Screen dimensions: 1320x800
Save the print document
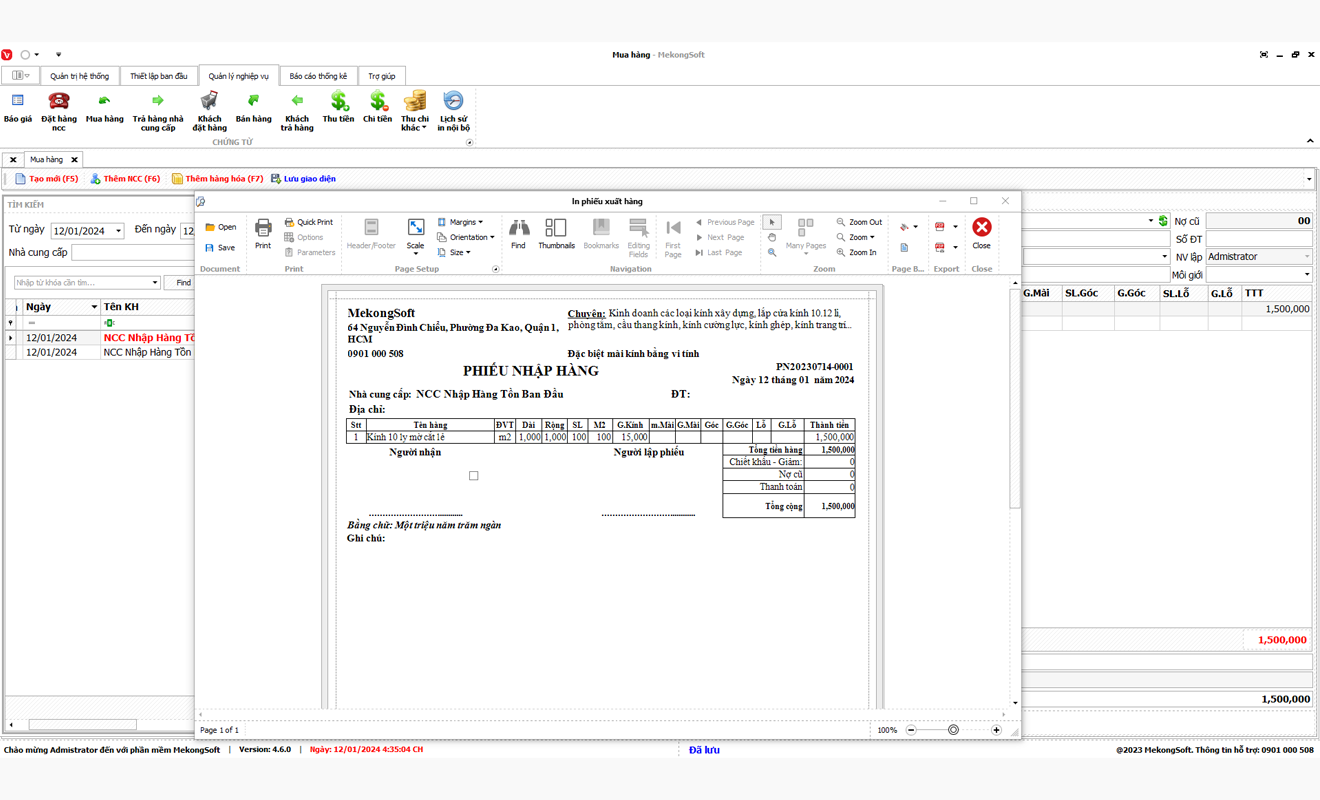(x=220, y=248)
